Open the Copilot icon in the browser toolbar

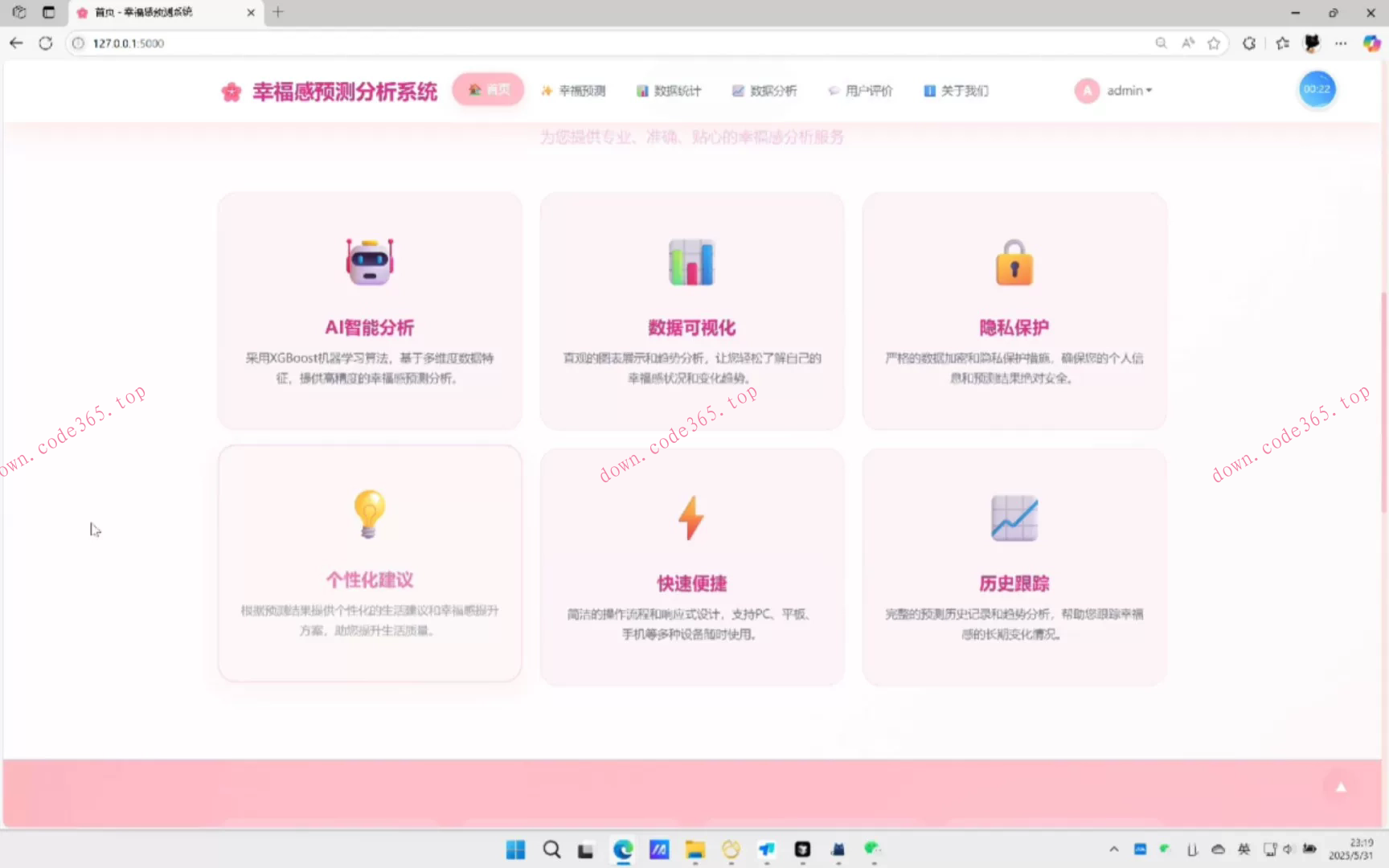(x=1371, y=43)
